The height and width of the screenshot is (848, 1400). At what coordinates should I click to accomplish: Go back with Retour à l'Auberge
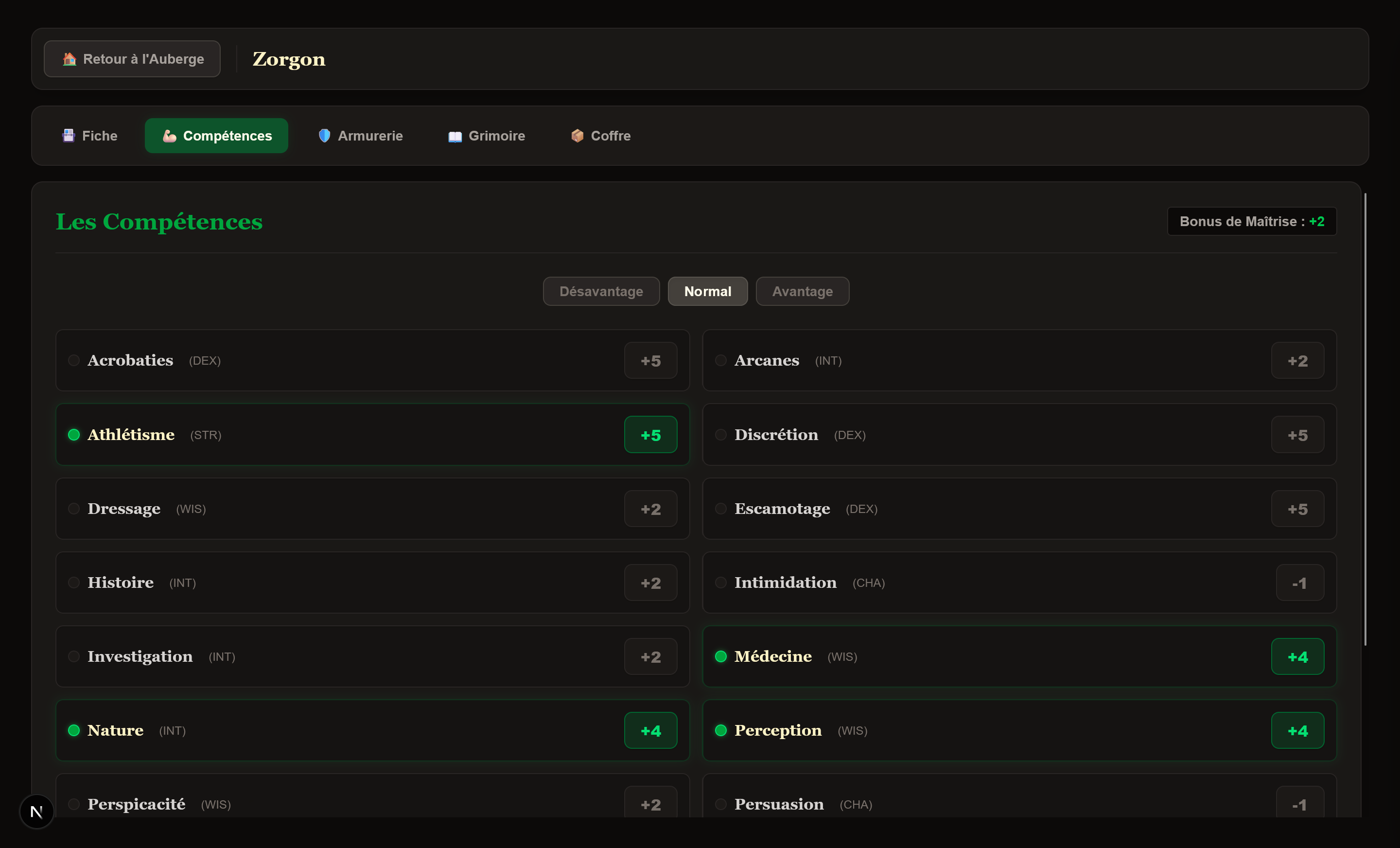[132, 58]
